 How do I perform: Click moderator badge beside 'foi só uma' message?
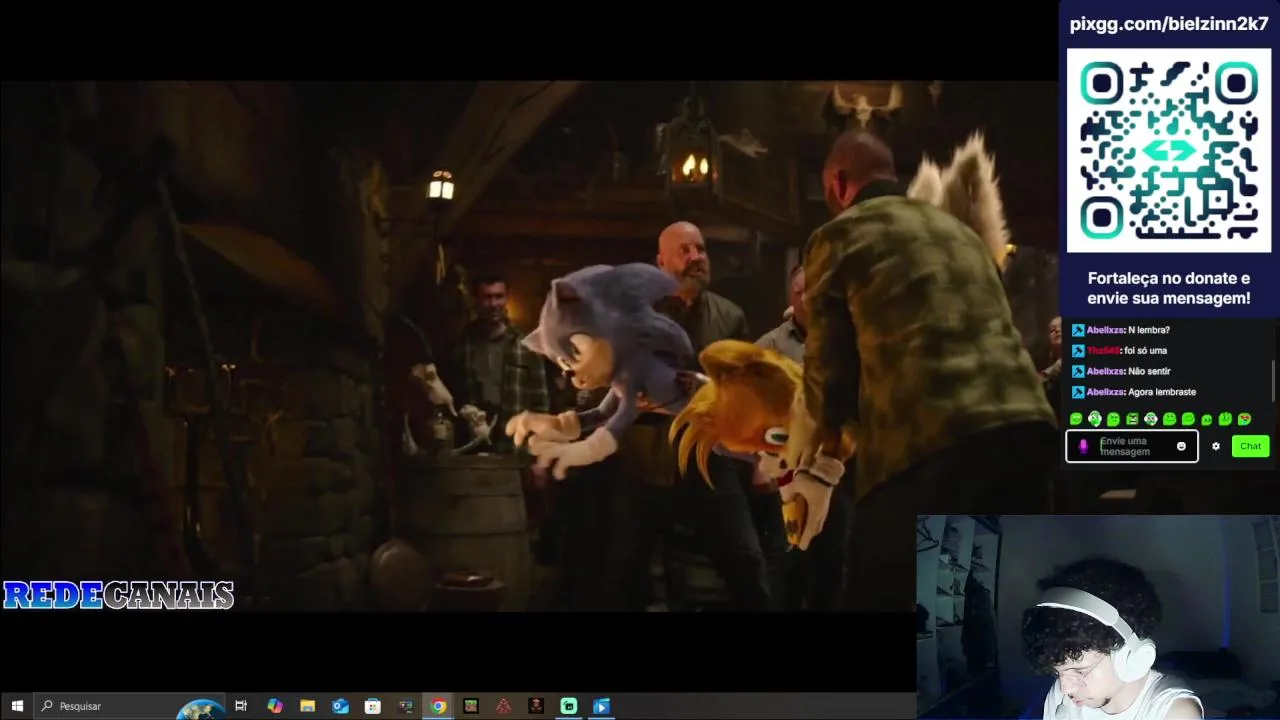coord(1078,351)
